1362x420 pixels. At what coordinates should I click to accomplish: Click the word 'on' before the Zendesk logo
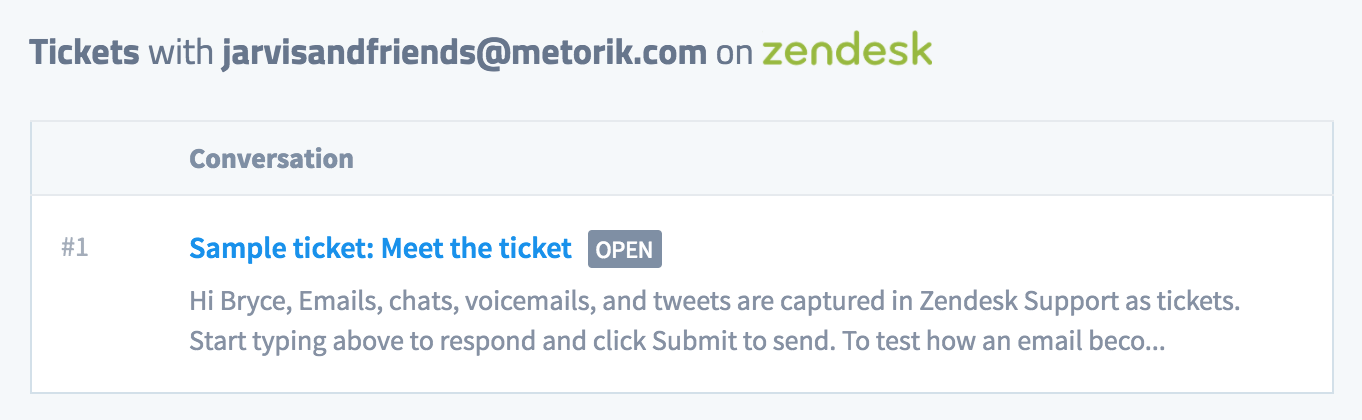734,52
